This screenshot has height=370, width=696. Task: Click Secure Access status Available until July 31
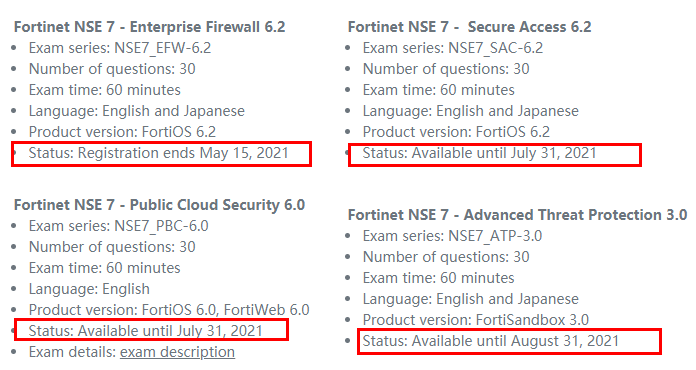pyautogui.click(x=479, y=153)
